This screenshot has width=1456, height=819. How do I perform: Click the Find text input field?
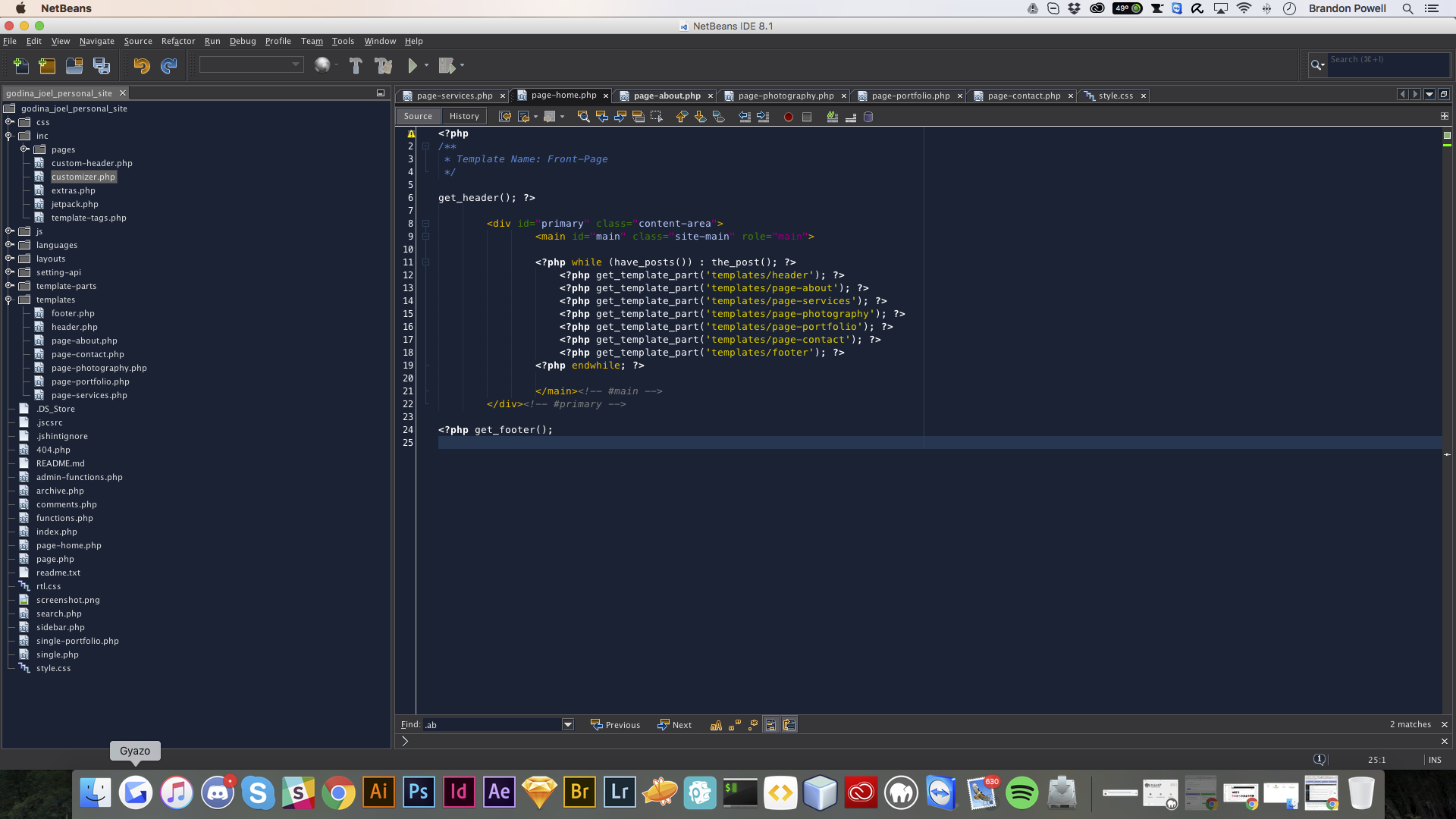[x=491, y=725]
